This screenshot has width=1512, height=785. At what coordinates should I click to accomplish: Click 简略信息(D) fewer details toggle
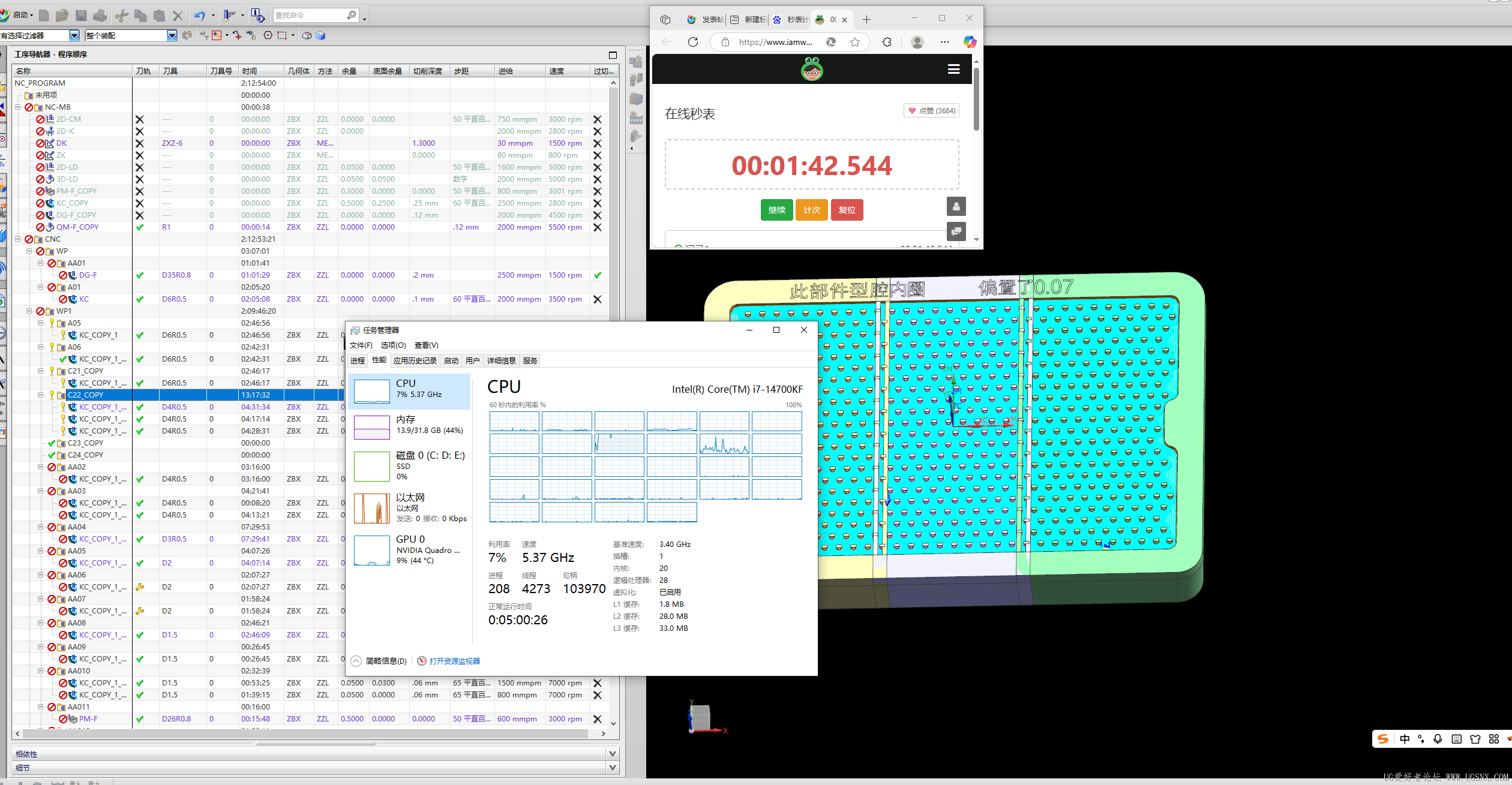[379, 661]
